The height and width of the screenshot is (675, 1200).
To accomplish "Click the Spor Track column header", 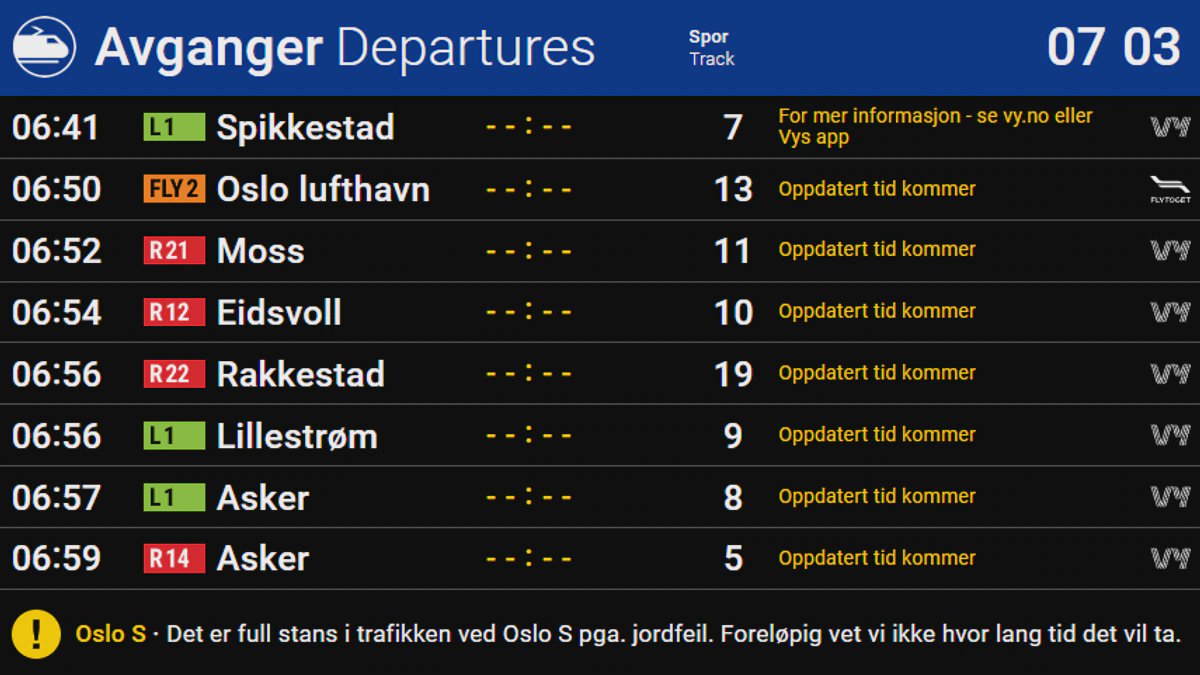I will [x=711, y=48].
